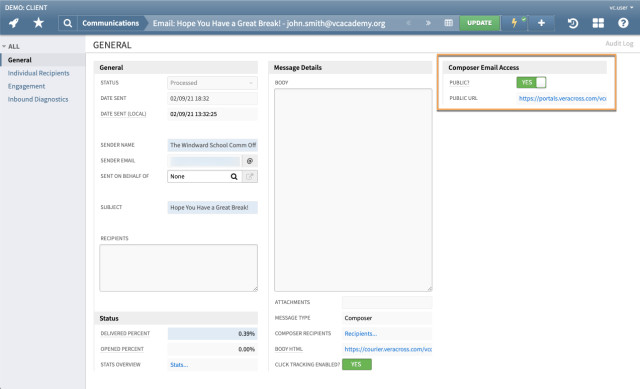Click the Attachments field

point(387,302)
